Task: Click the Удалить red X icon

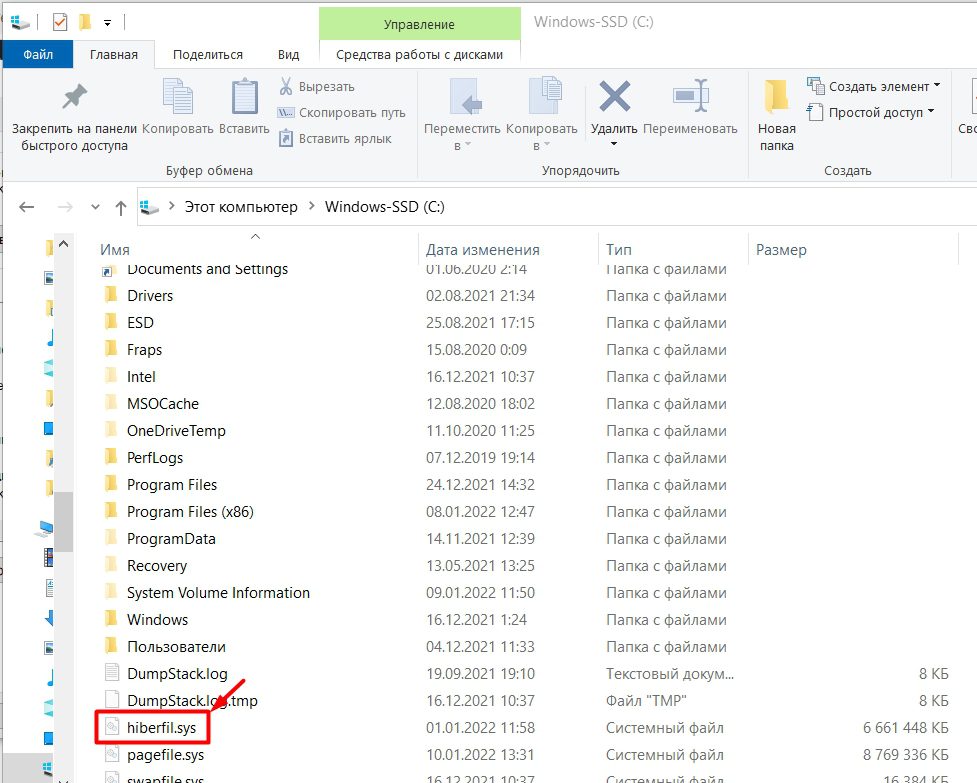Action: tap(614, 97)
